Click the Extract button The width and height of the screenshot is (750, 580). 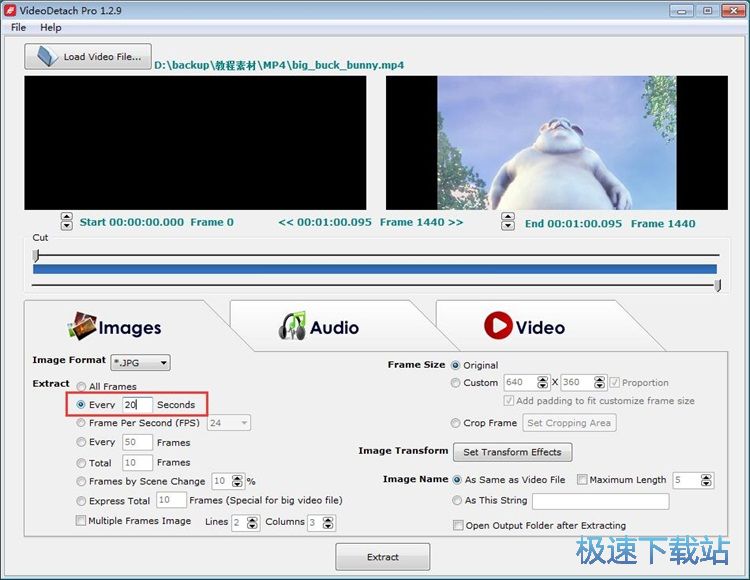(x=383, y=557)
